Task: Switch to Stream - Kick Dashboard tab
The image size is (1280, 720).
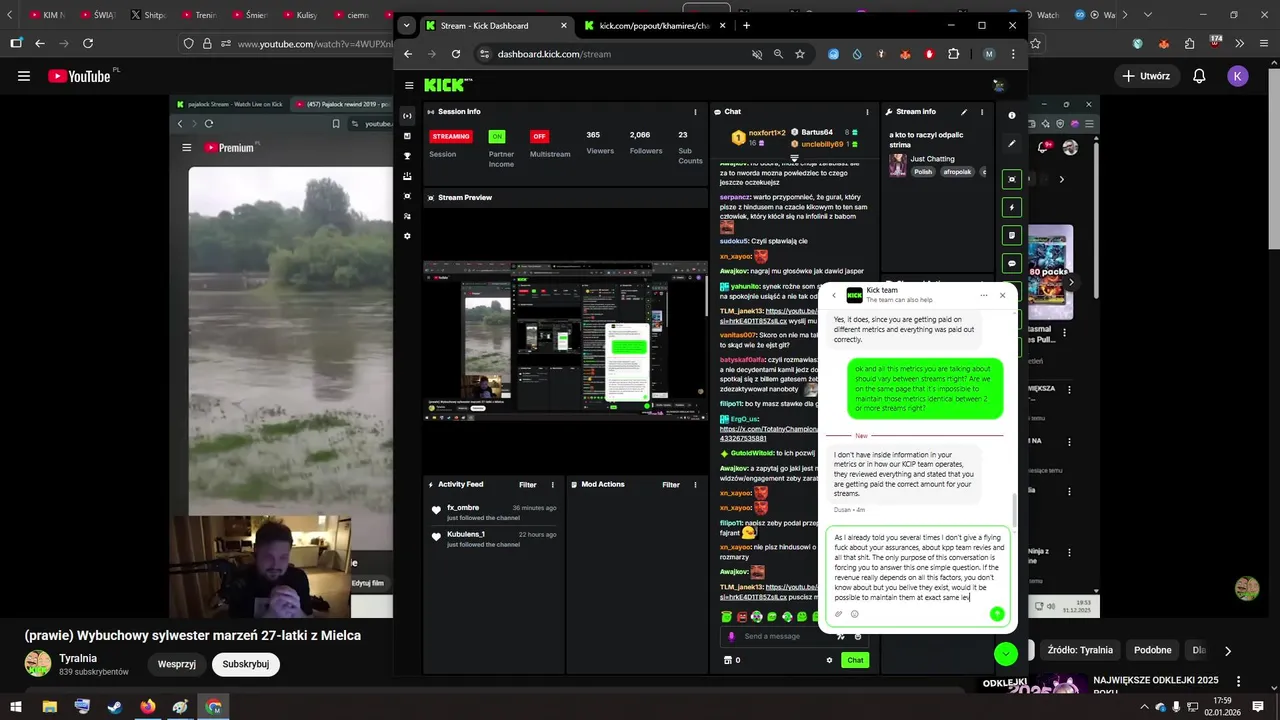Action: pos(497,25)
